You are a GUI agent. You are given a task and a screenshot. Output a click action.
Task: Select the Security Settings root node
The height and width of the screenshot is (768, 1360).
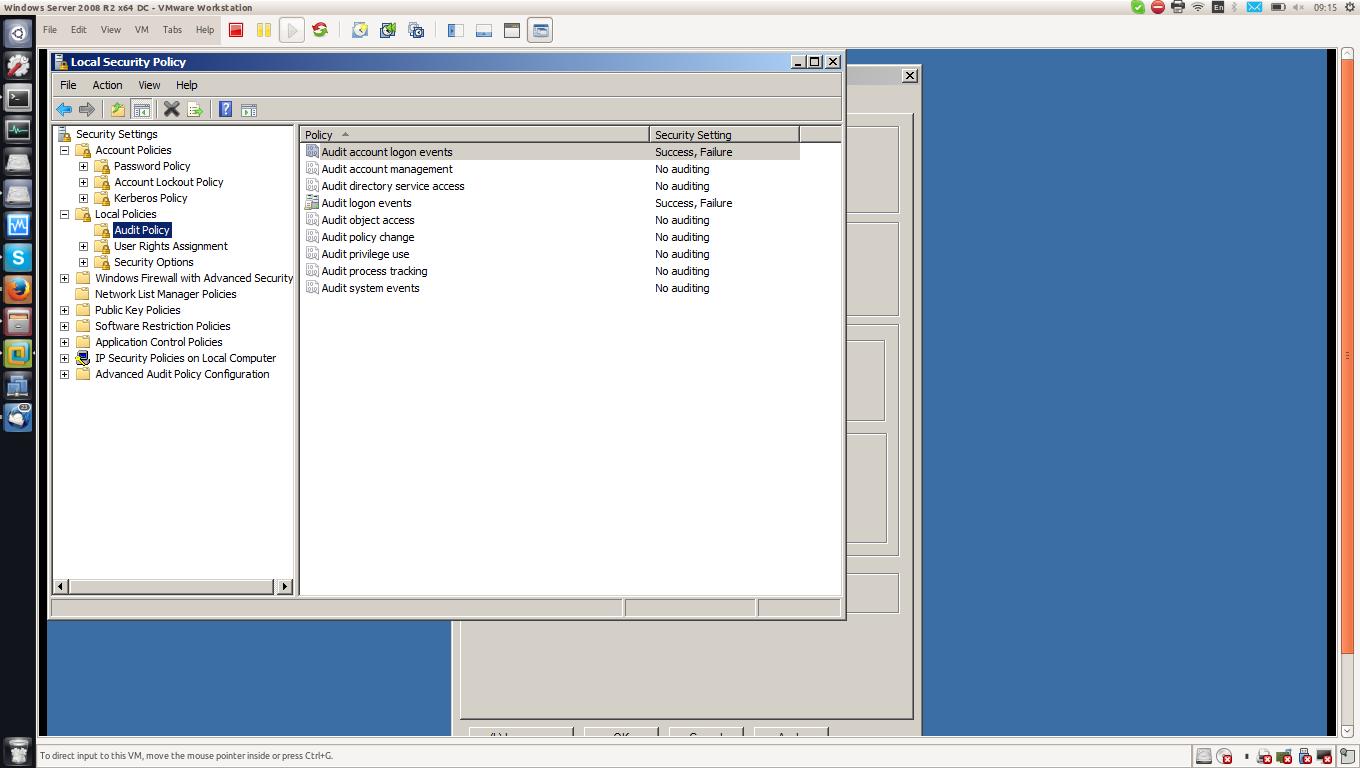pyautogui.click(x=116, y=134)
